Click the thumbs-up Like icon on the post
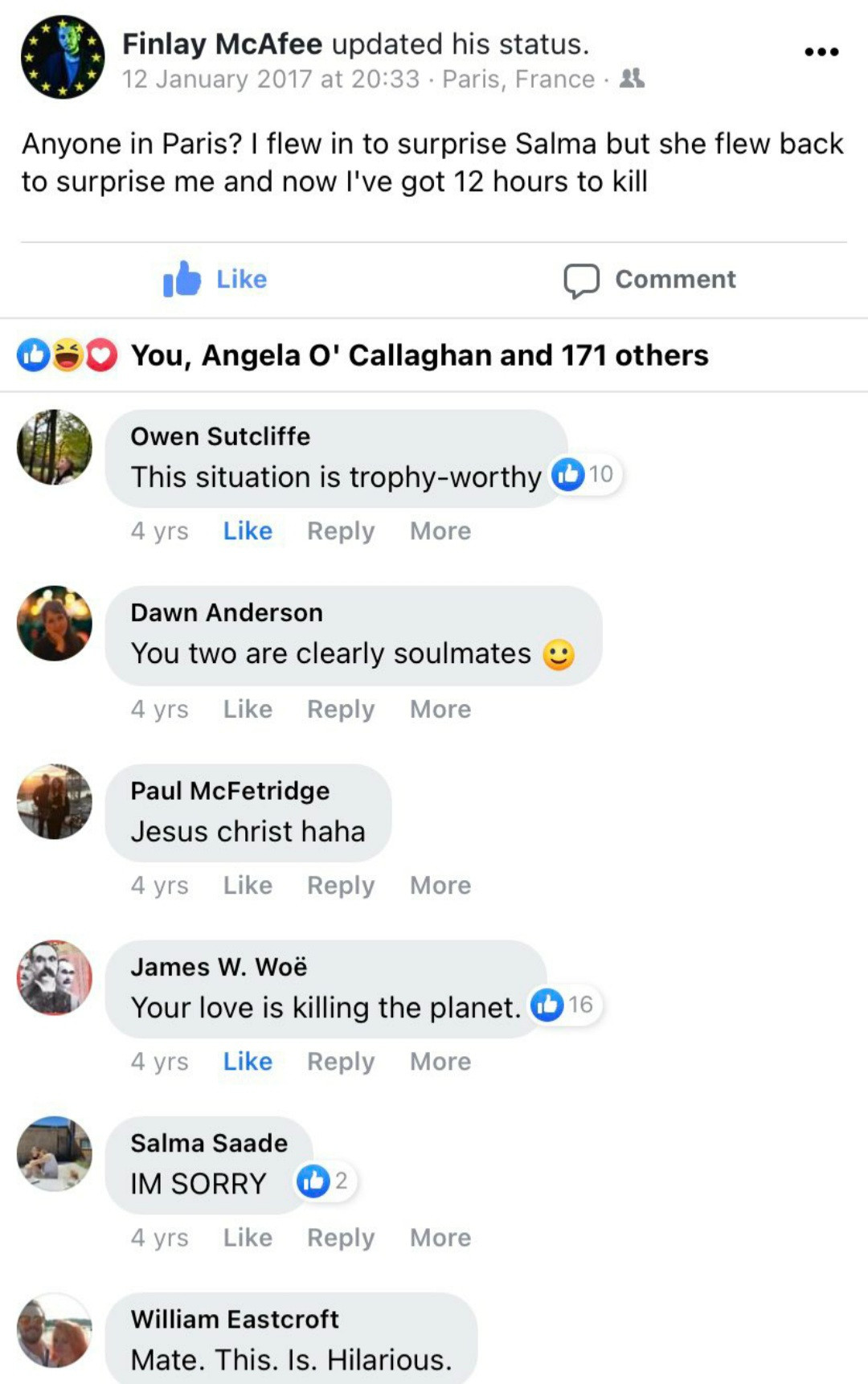Viewport: 868px width, 1384px height. (x=182, y=279)
